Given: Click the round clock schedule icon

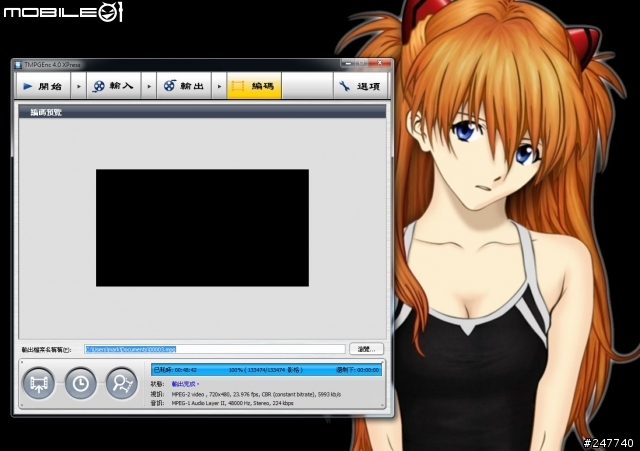Looking at the screenshot, I should click(x=80, y=383).
